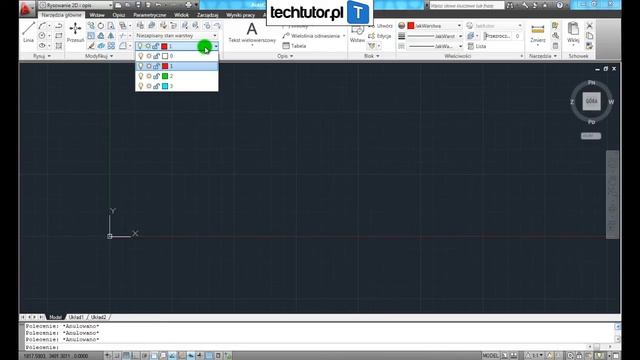This screenshot has width=640, height=360.
Task: Select layer 3 from the layer list
Action: [177, 86]
